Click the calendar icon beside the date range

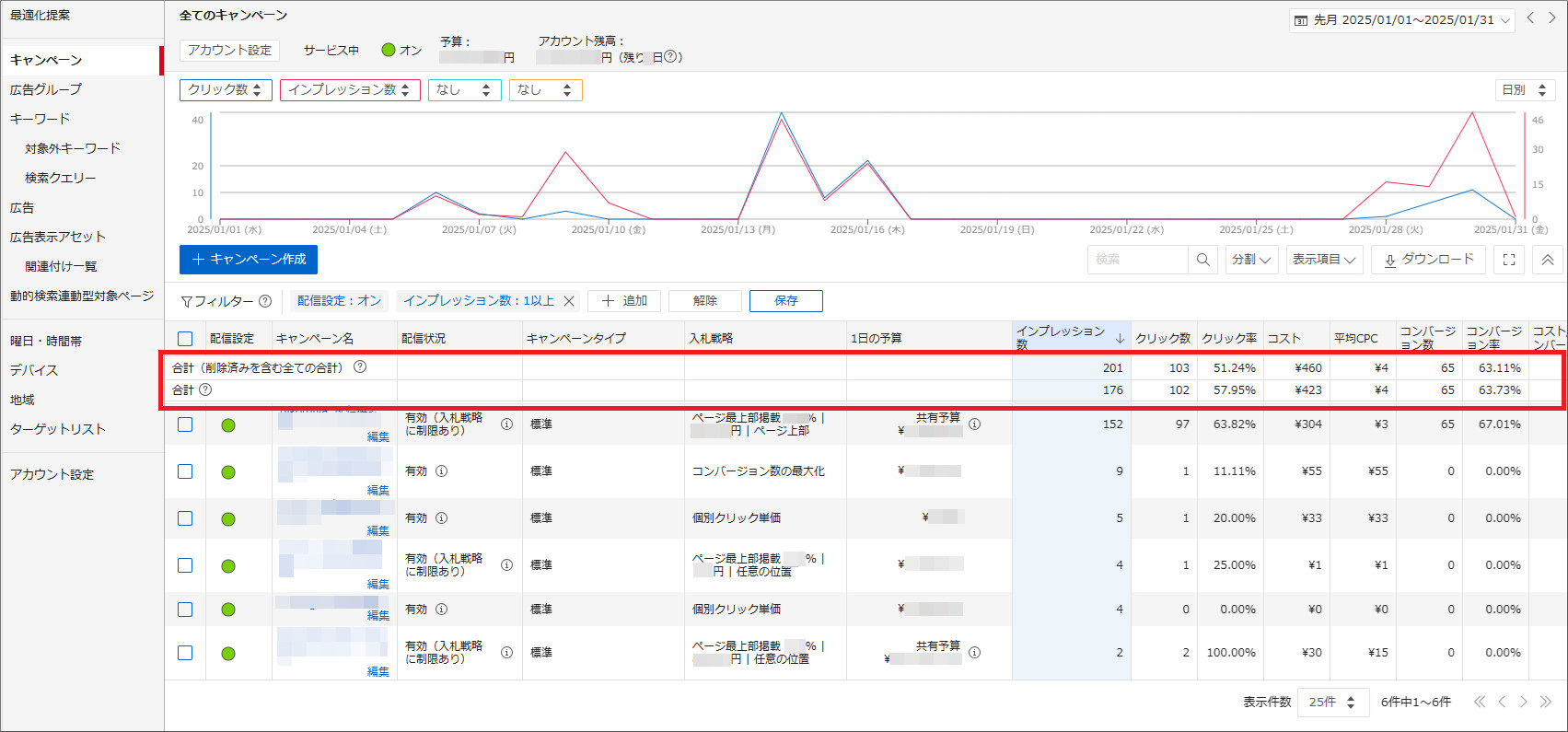pos(1301,20)
